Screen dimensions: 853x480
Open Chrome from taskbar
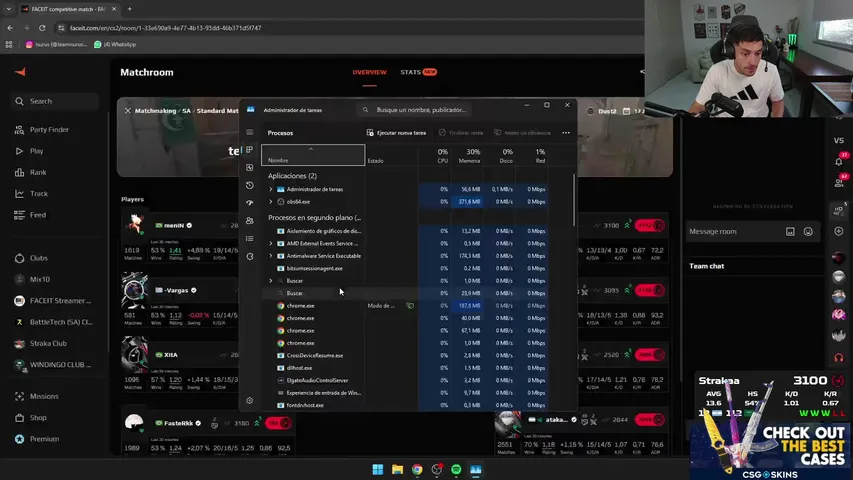click(417, 469)
